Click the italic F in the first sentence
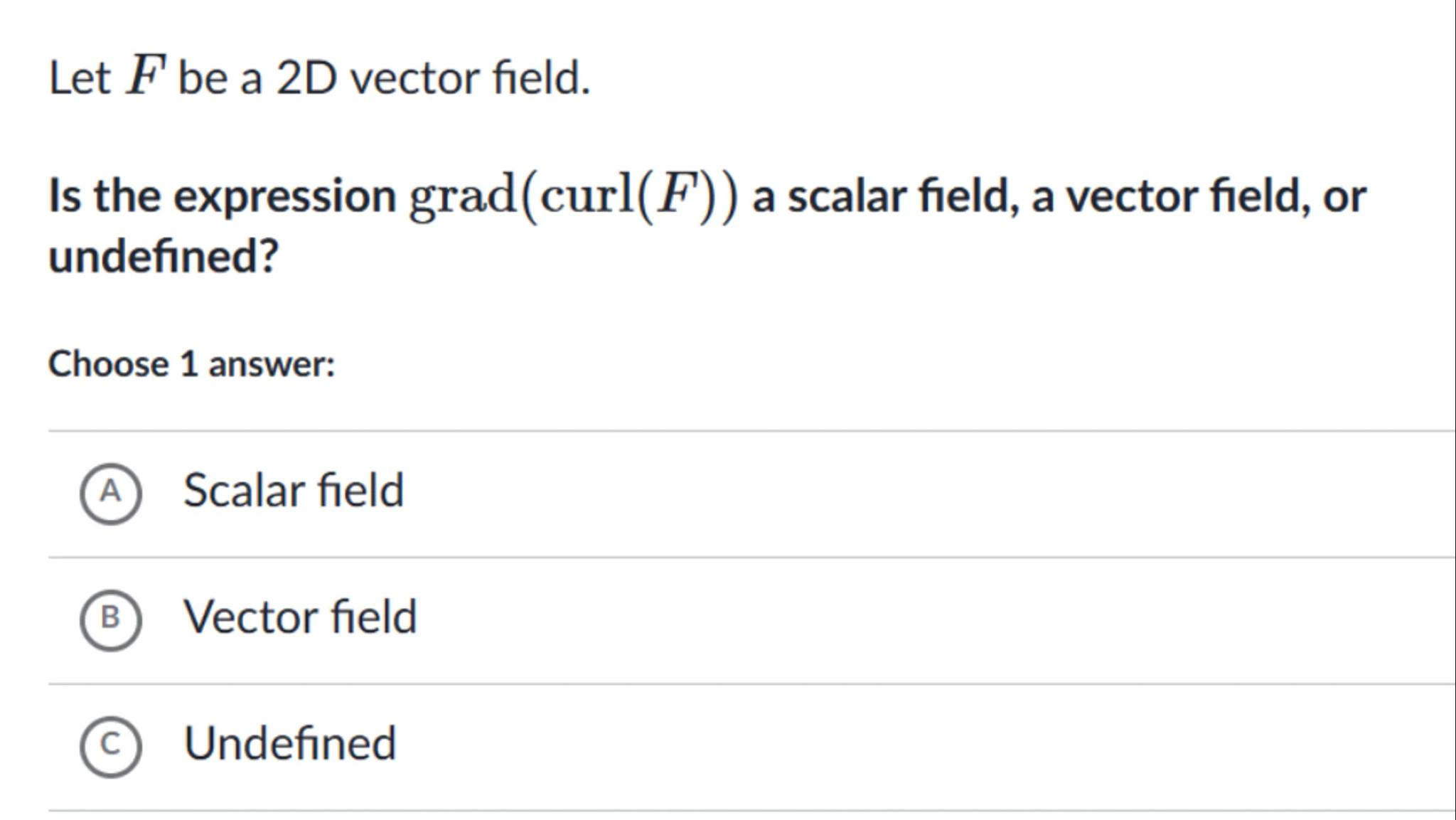The width and height of the screenshot is (1456, 820). pos(144,75)
